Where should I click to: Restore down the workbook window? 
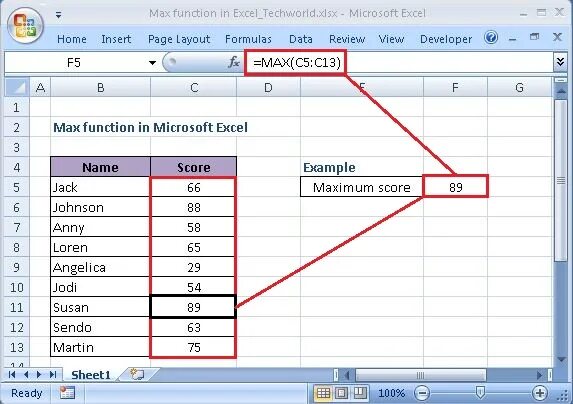click(x=534, y=37)
